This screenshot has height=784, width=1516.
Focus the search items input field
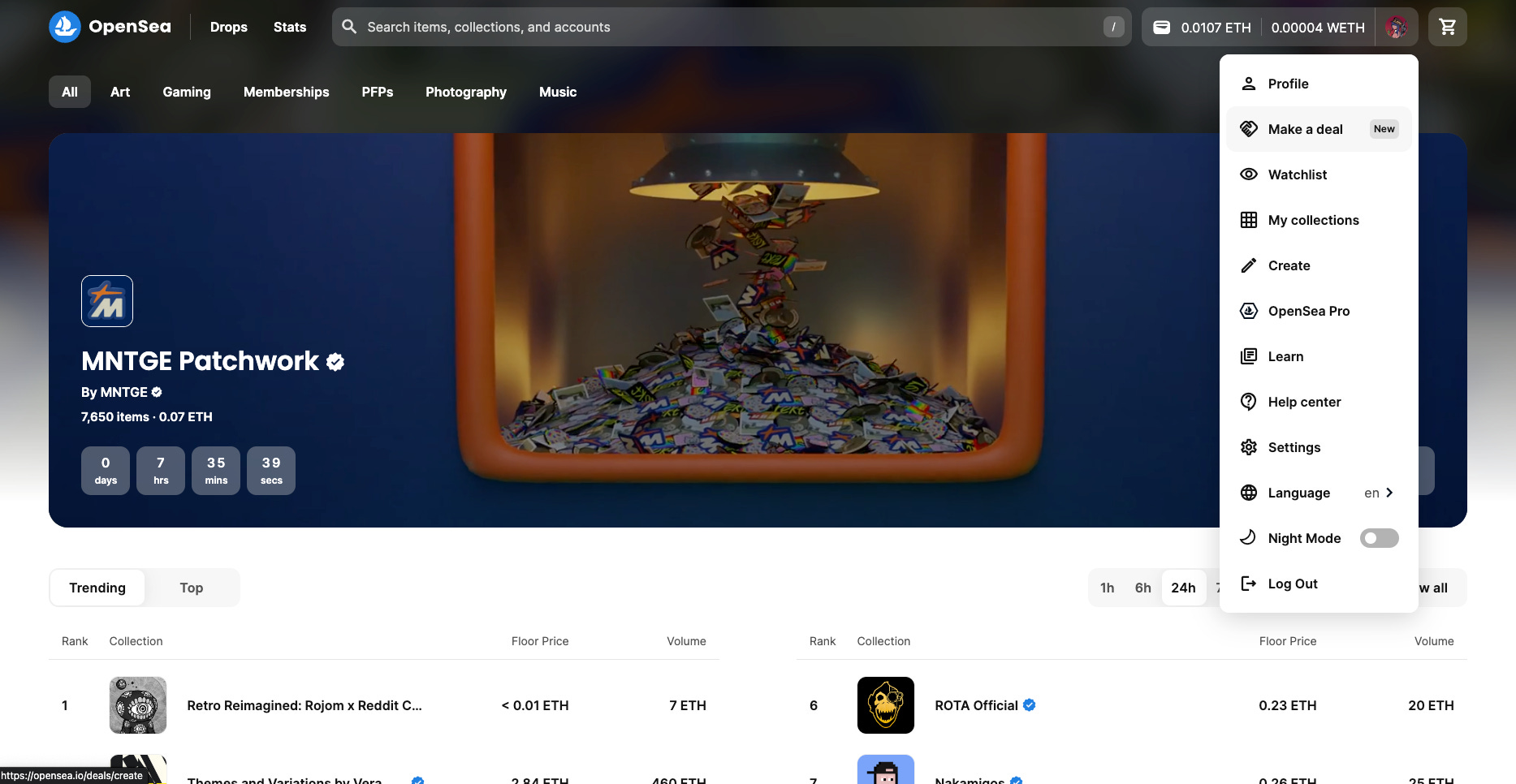pos(732,27)
